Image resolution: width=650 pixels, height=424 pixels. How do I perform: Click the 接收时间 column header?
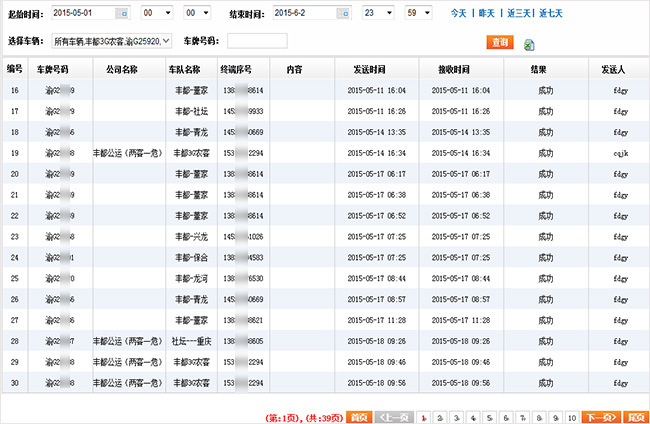coord(454,69)
